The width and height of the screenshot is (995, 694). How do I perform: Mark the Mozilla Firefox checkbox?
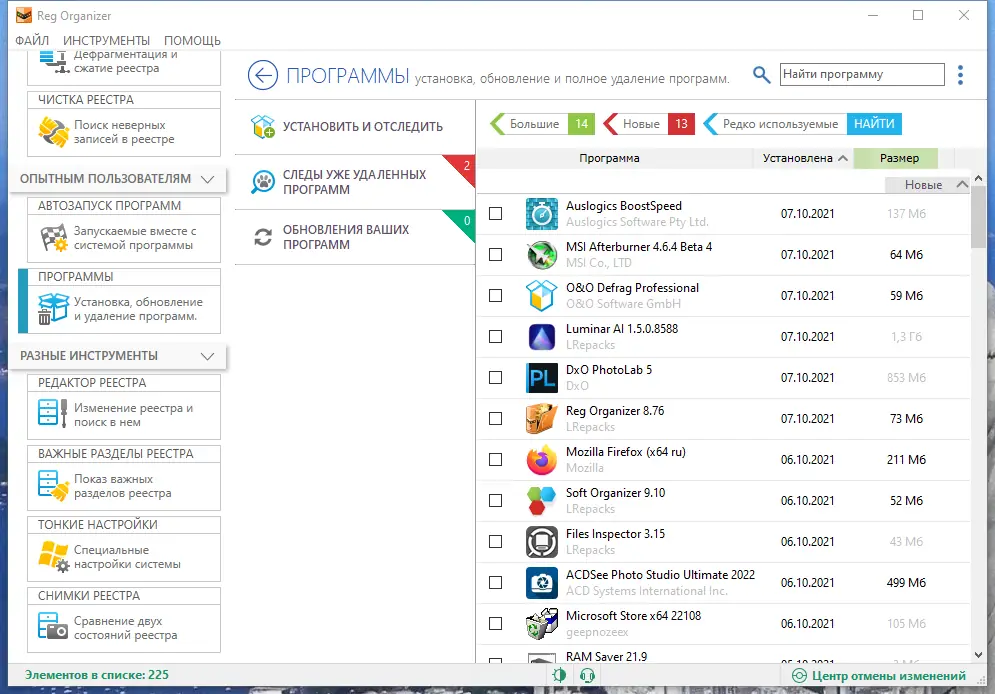click(496, 460)
